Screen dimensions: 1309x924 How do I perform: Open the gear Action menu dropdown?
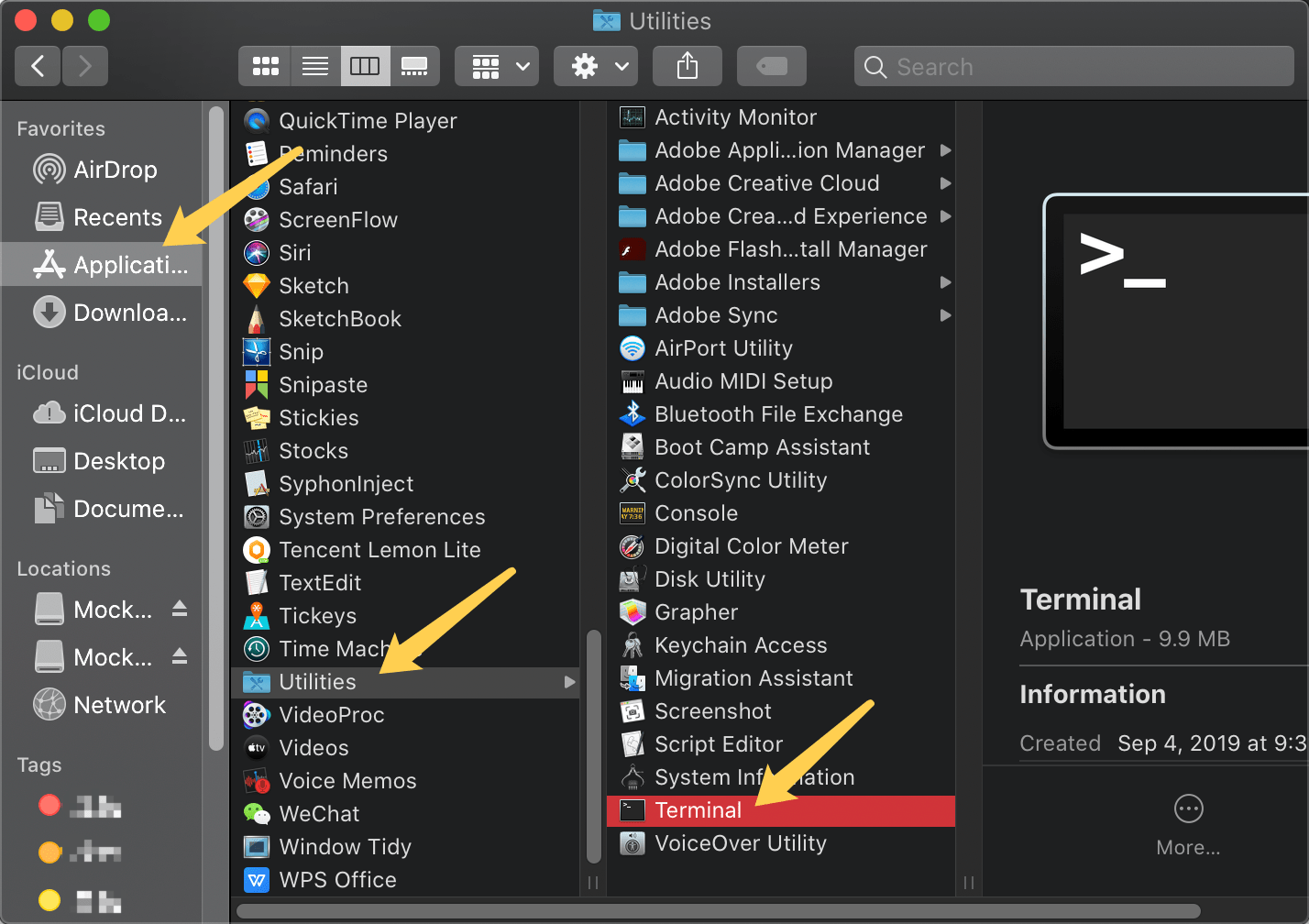coord(596,66)
